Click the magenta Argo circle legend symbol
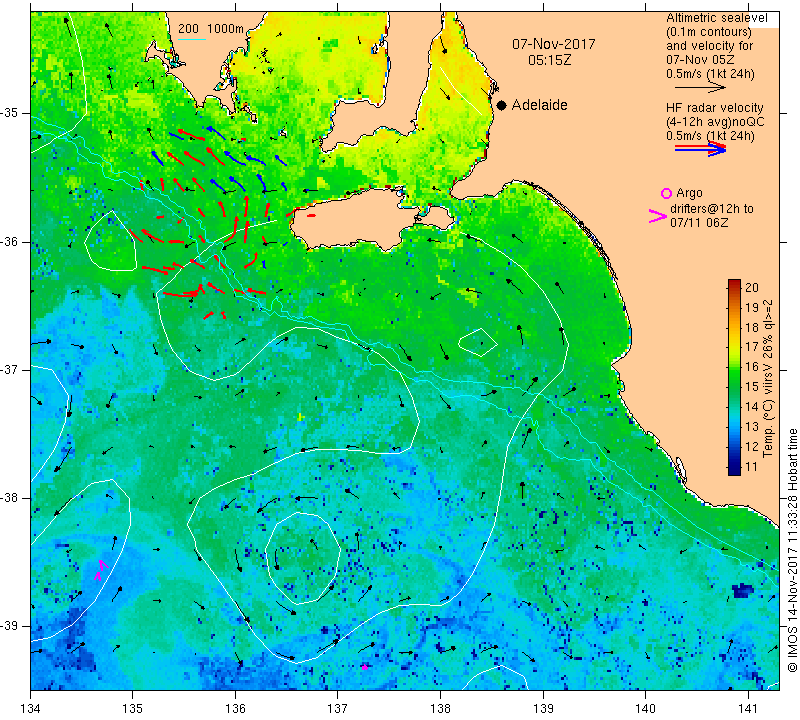 666,193
